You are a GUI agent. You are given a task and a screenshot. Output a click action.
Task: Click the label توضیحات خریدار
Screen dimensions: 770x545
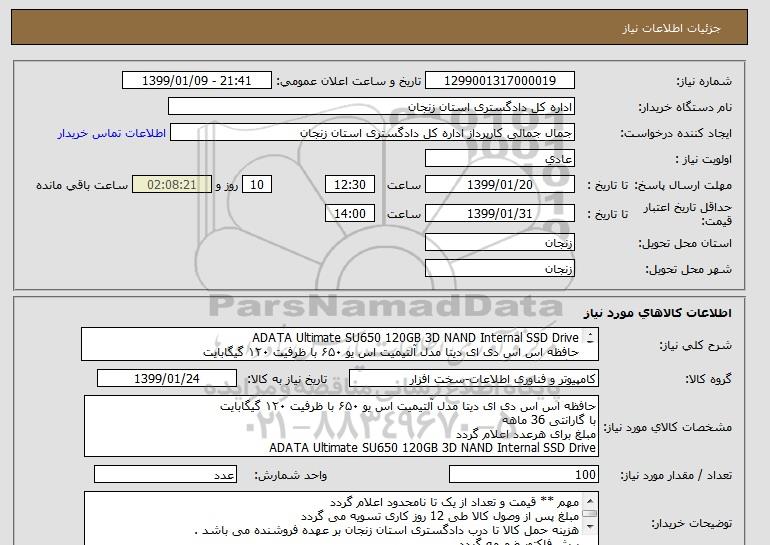pos(691,524)
